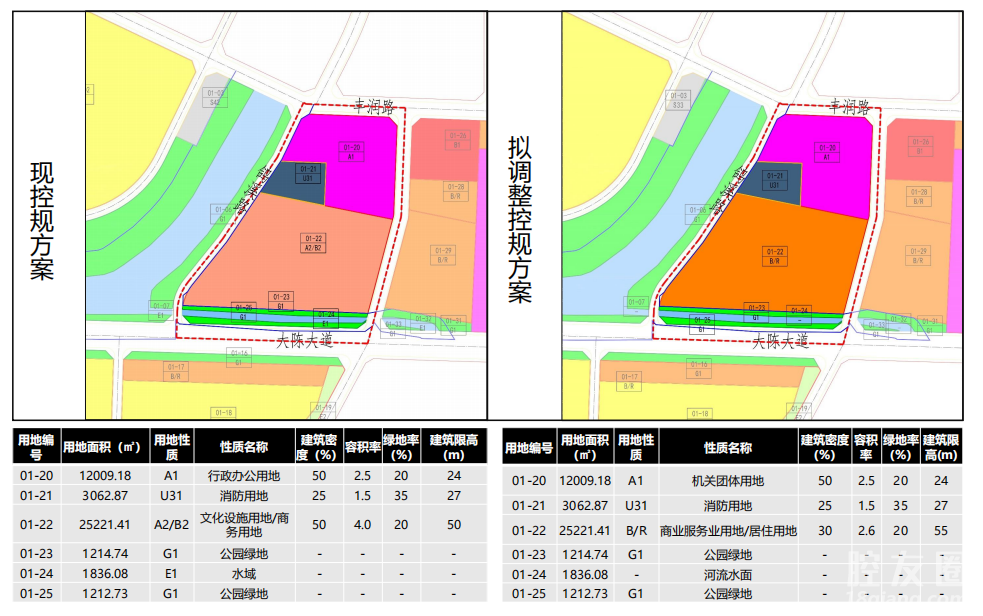Click 性质名称 column header in right table
983x616 pixels.
[x=727, y=448]
